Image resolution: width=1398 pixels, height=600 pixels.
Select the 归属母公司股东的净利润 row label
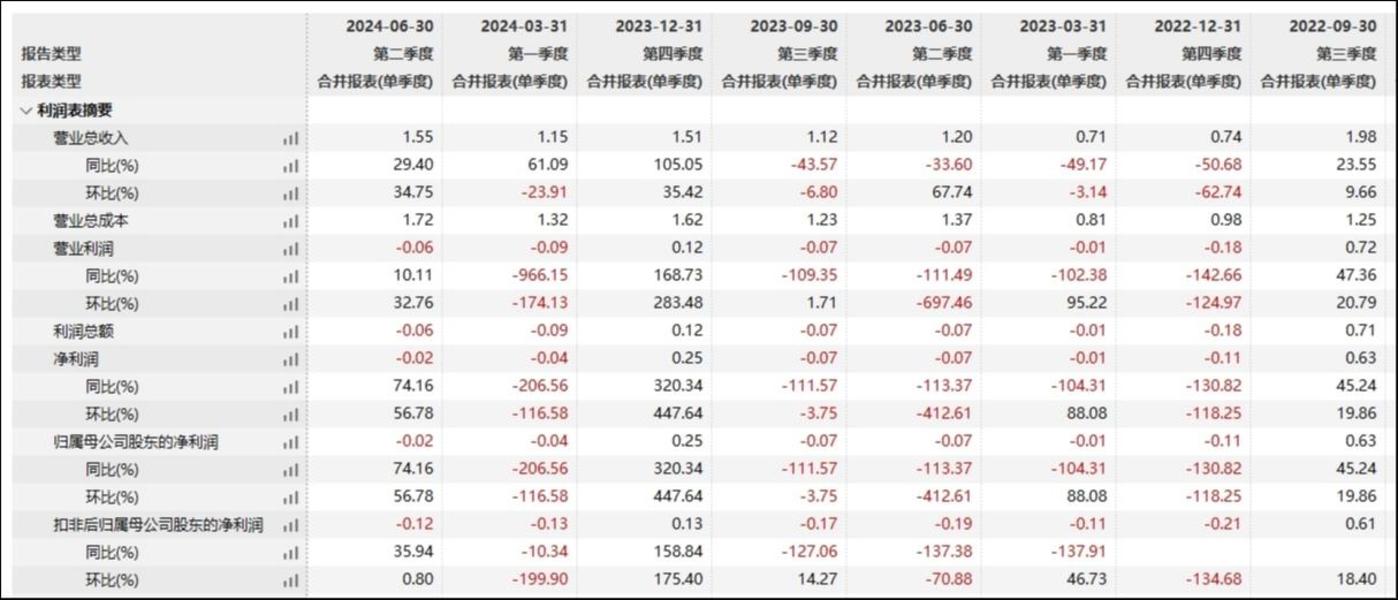[x=136, y=442]
